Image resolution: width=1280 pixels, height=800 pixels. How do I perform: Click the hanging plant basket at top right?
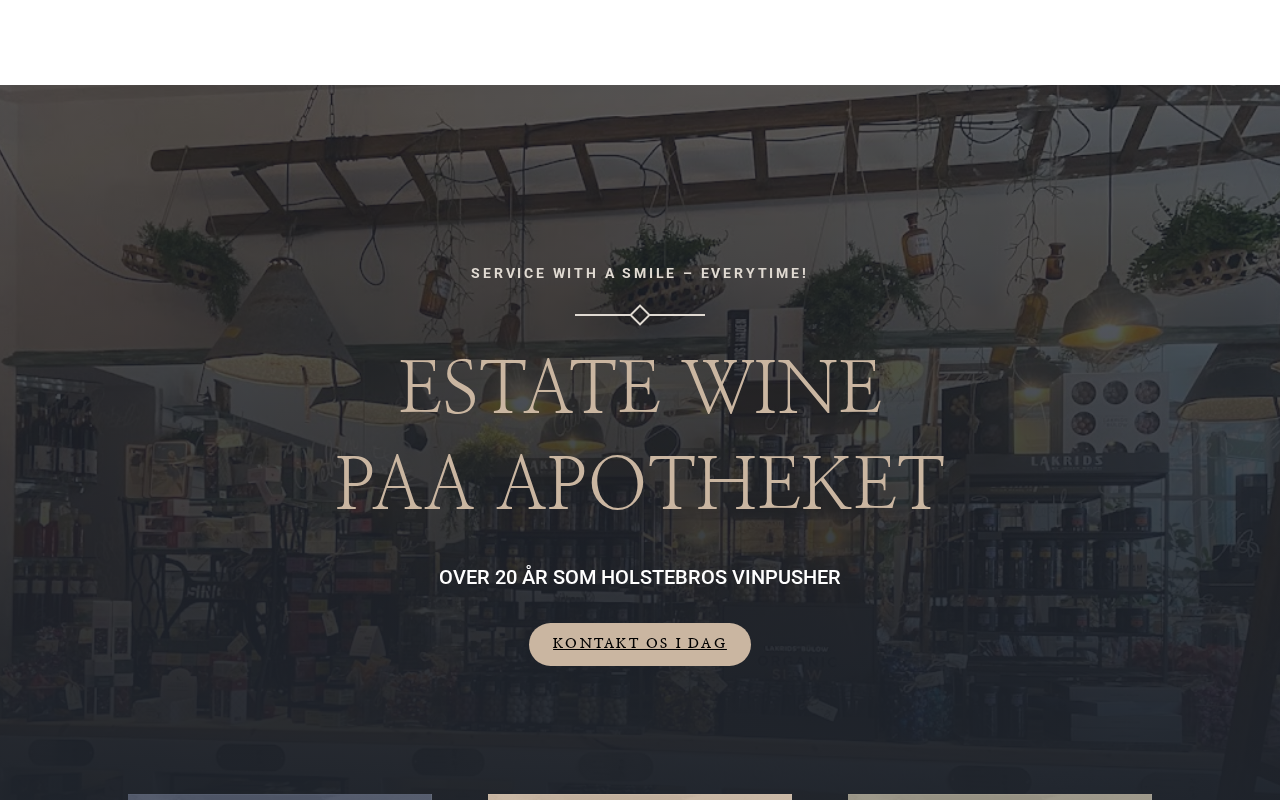tap(1210, 250)
